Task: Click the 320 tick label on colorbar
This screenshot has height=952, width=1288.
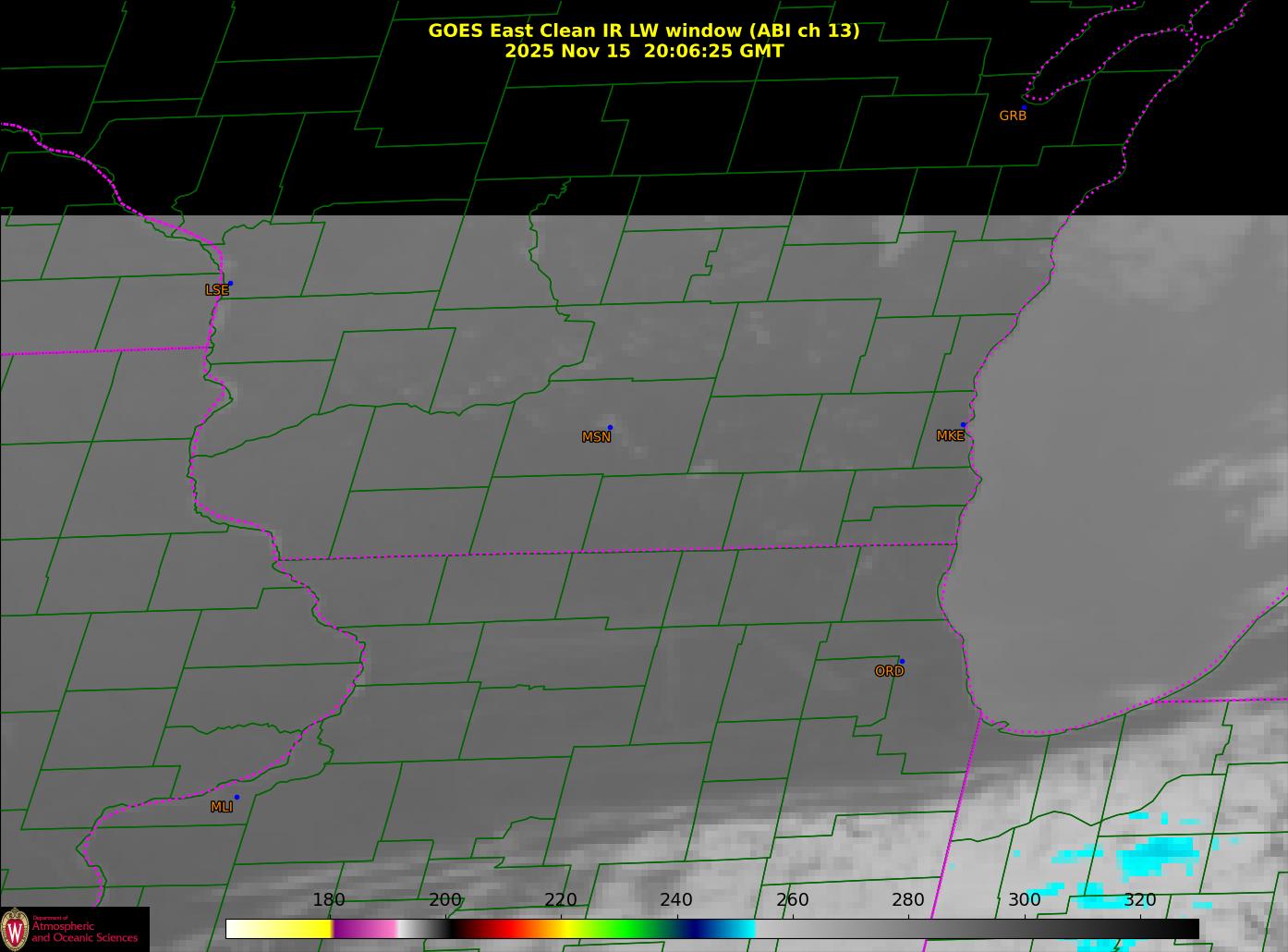Action: [x=1139, y=900]
